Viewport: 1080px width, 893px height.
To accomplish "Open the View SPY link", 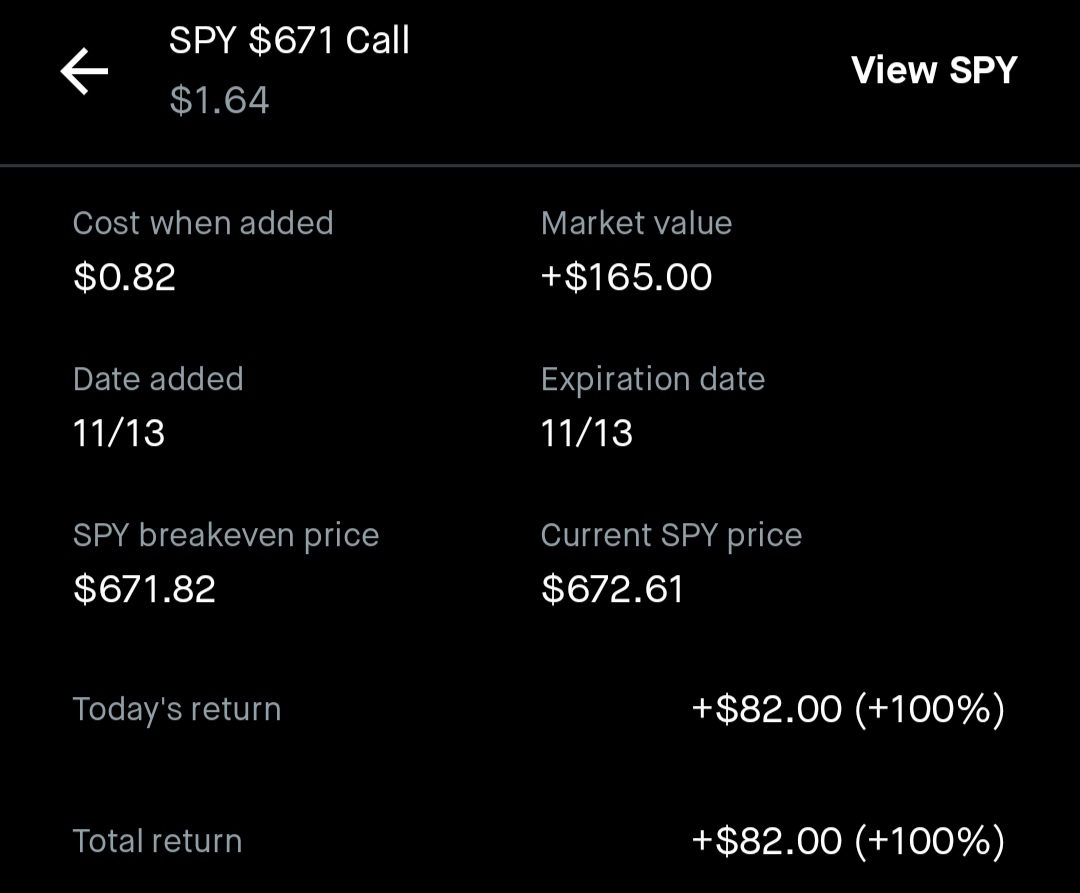I will tap(934, 70).
